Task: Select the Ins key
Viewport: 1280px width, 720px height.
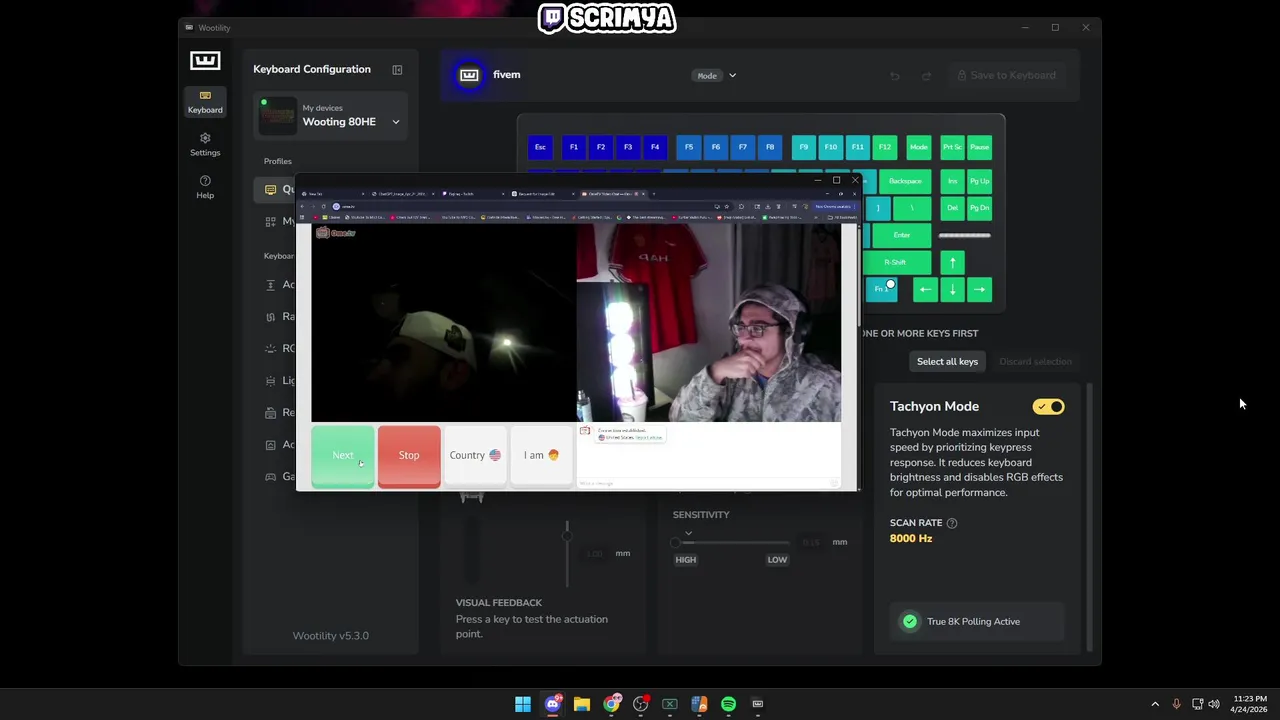Action: (953, 181)
